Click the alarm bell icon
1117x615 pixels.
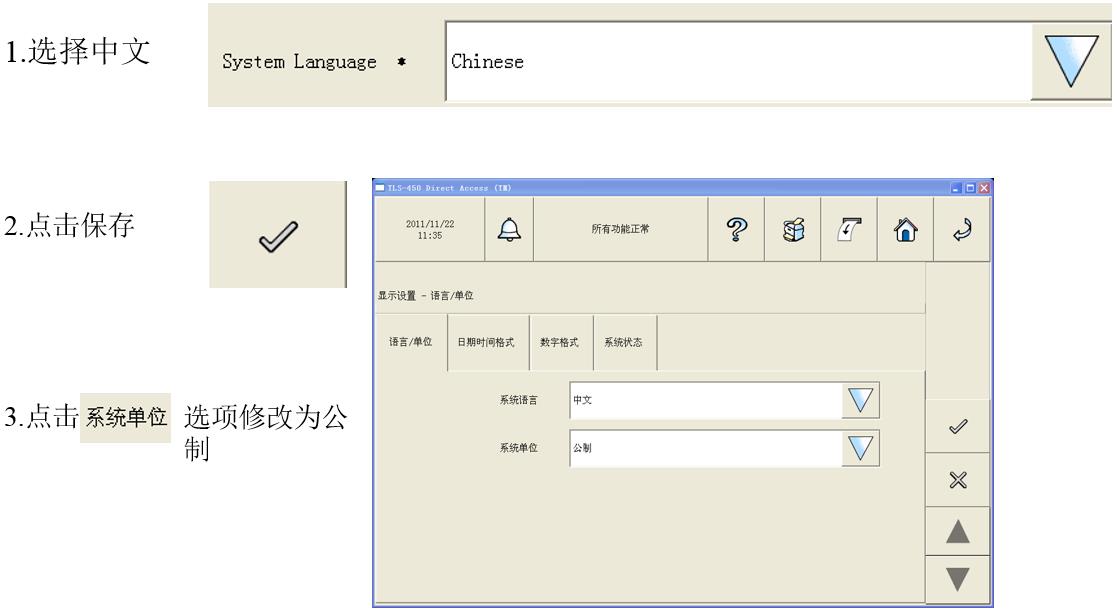(x=509, y=229)
